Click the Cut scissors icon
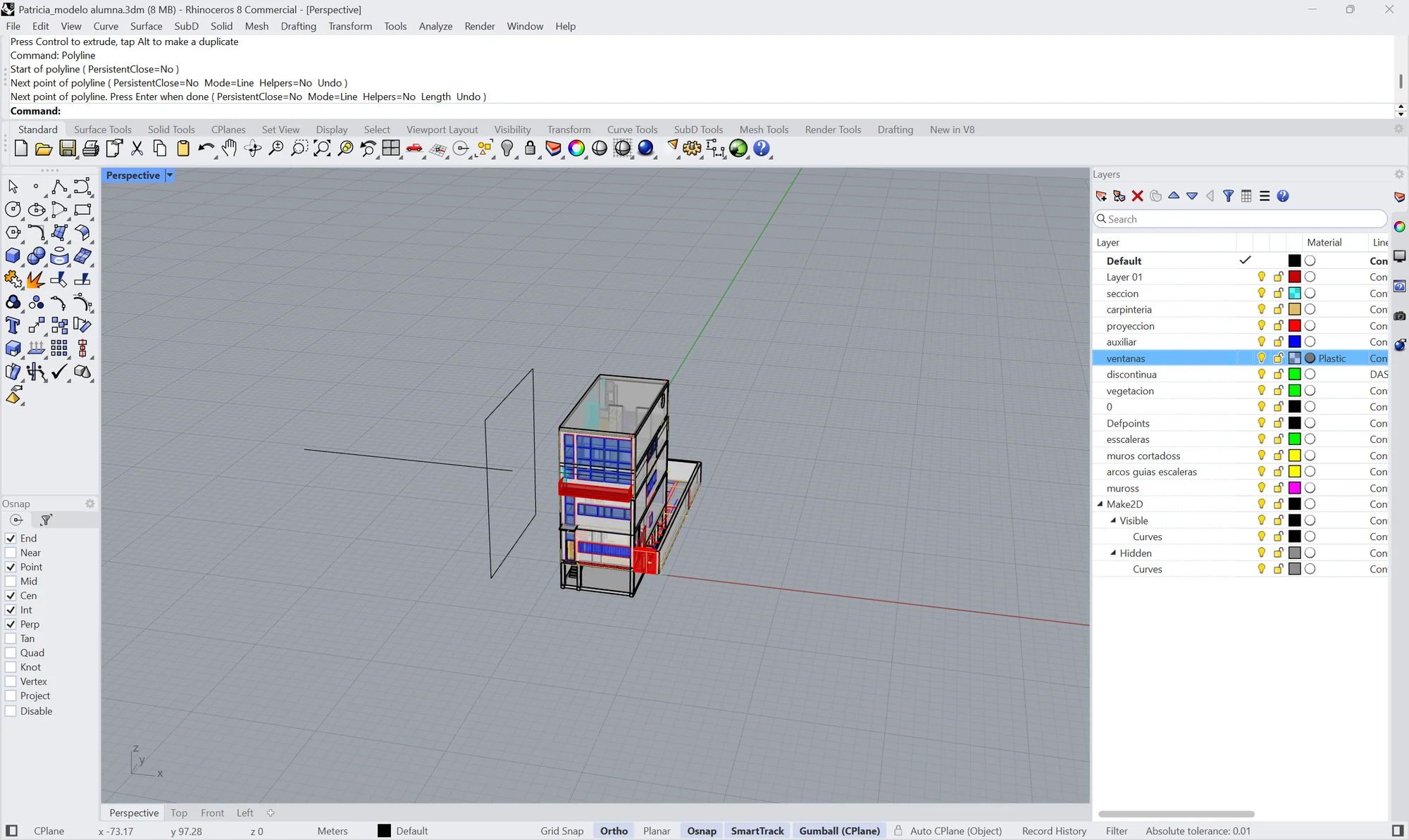1409x840 pixels. pos(137,149)
